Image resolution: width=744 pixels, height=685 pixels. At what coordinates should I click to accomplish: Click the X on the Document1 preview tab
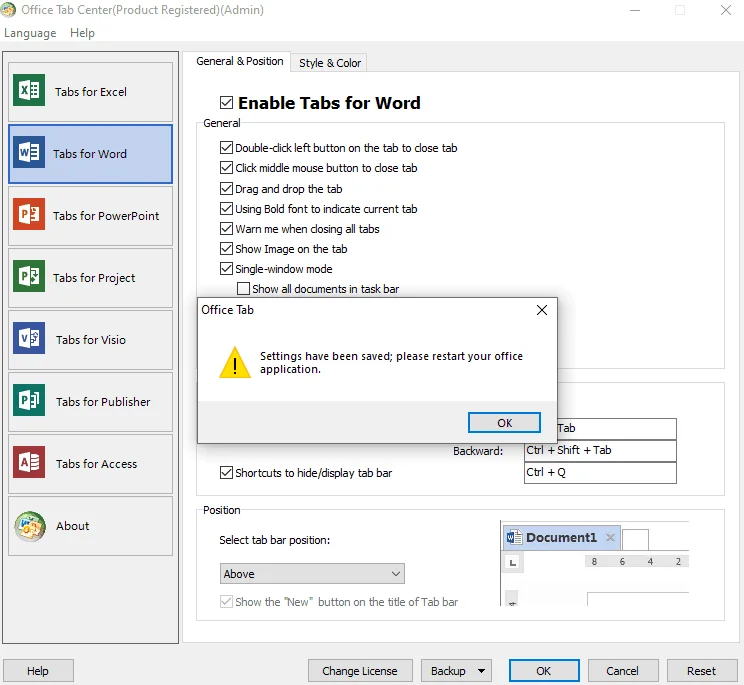610,537
